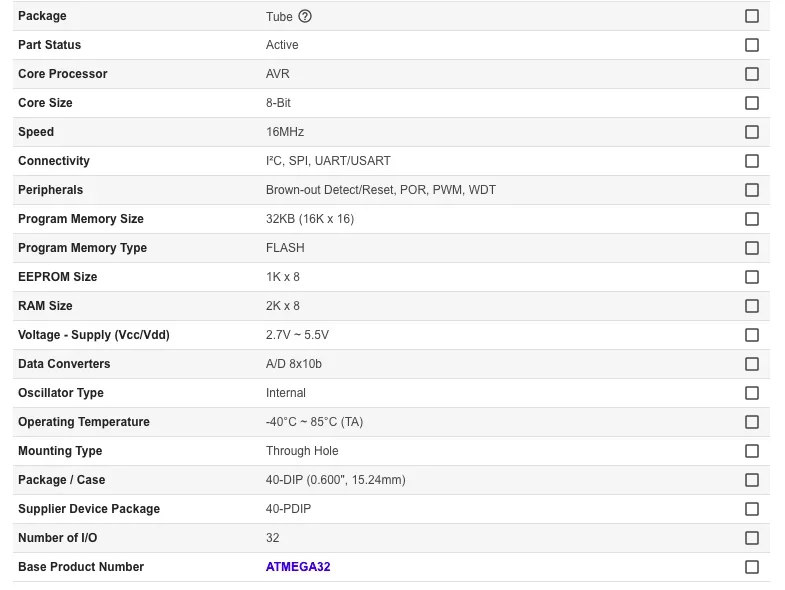Image resolution: width=785 pixels, height=590 pixels.
Task: Enable the Base Product Number checkbox
Action: click(752, 567)
